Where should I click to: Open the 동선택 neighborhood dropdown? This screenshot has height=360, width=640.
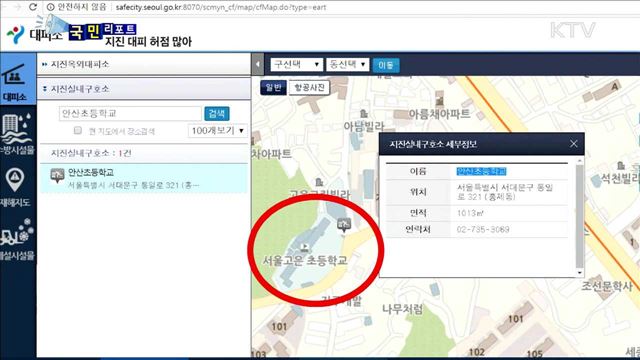click(x=347, y=64)
